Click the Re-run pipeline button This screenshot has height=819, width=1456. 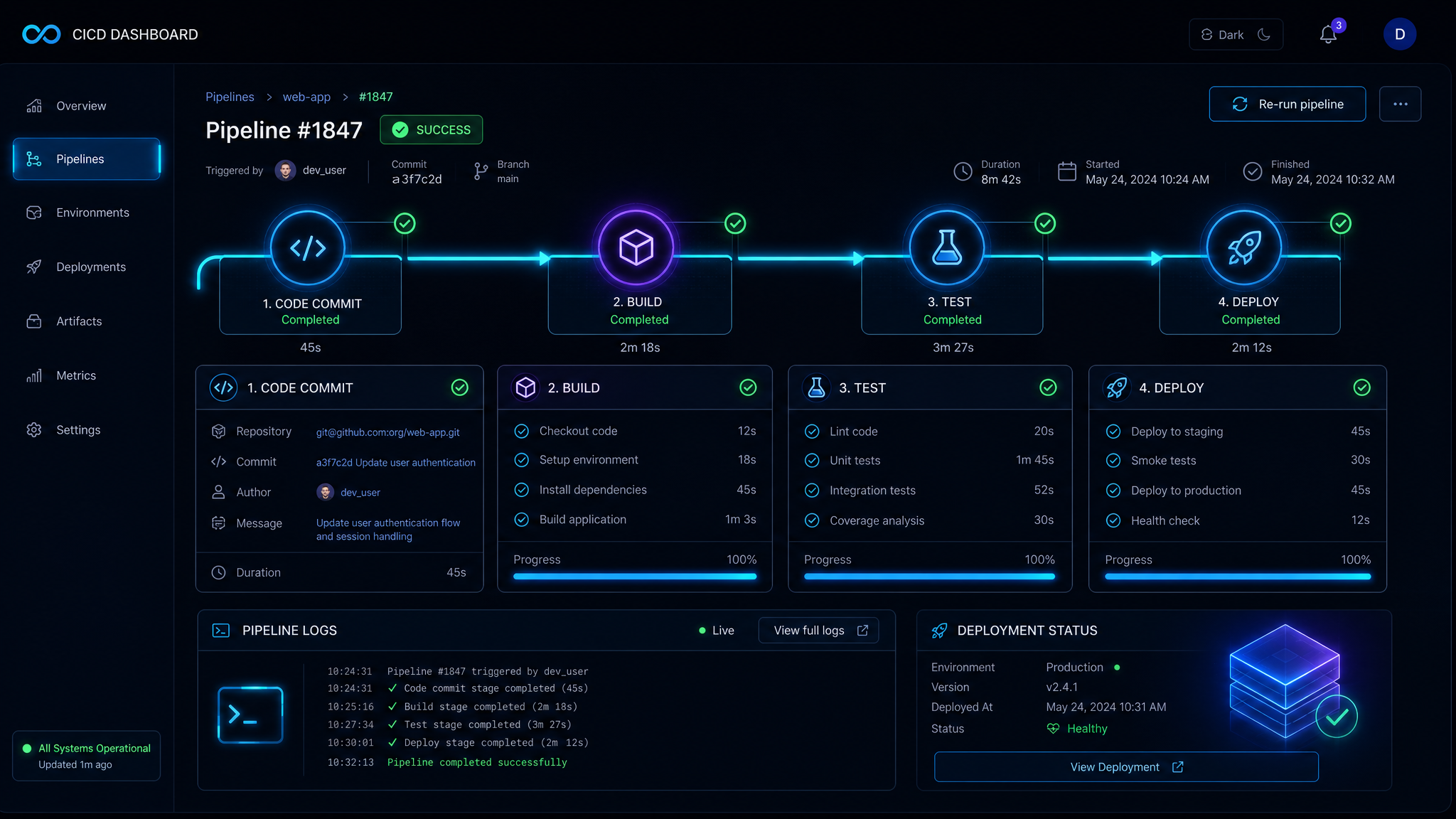pos(1287,104)
